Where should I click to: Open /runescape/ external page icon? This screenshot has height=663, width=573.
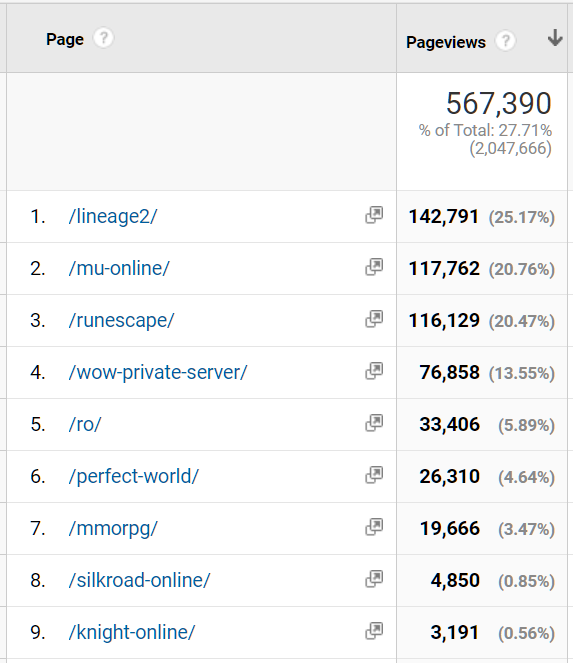click(x=374, y=319)
